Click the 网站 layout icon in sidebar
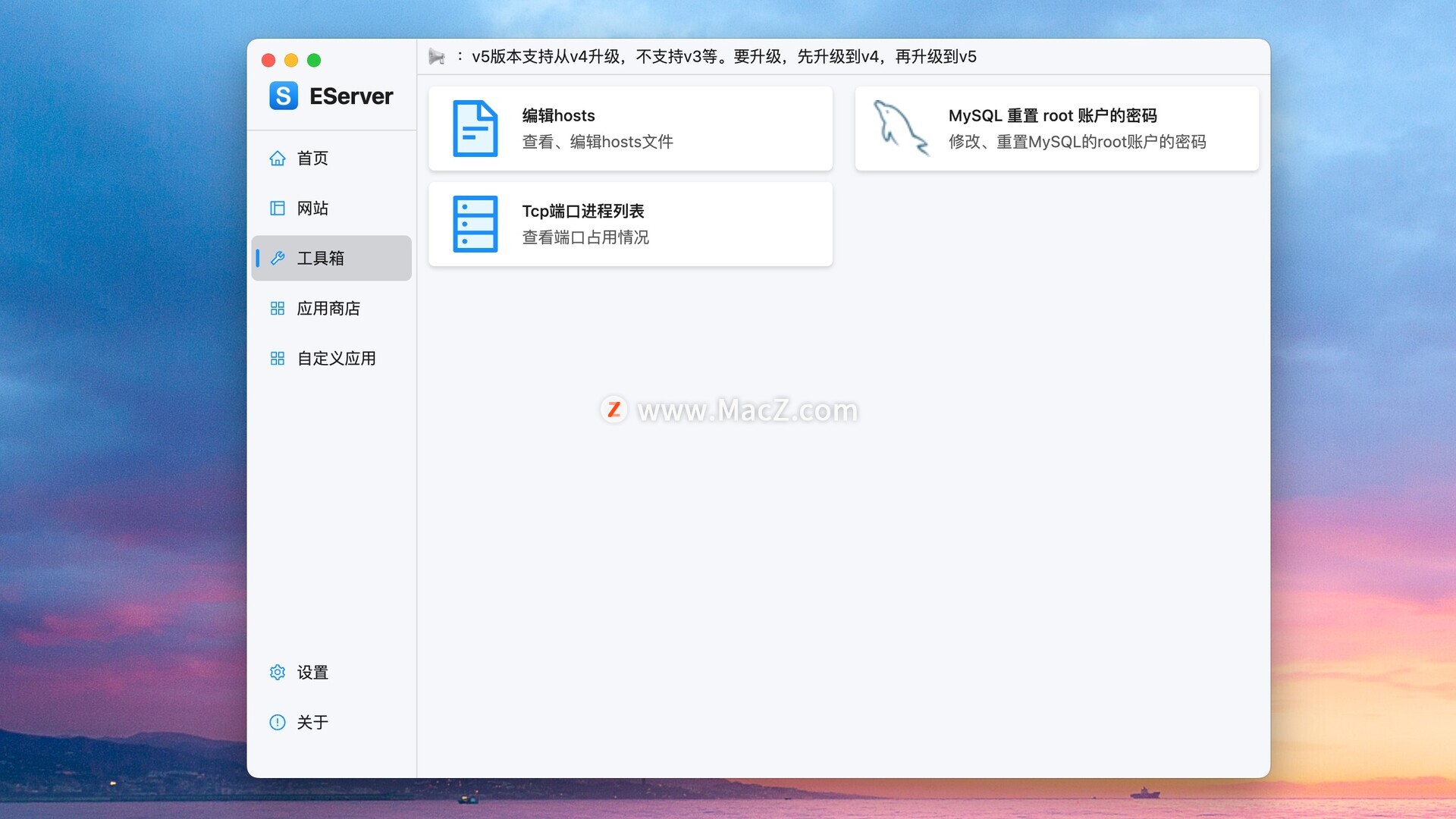This screenshot has height=819, width=1456. pyautogui.click(x=278, y=208)
